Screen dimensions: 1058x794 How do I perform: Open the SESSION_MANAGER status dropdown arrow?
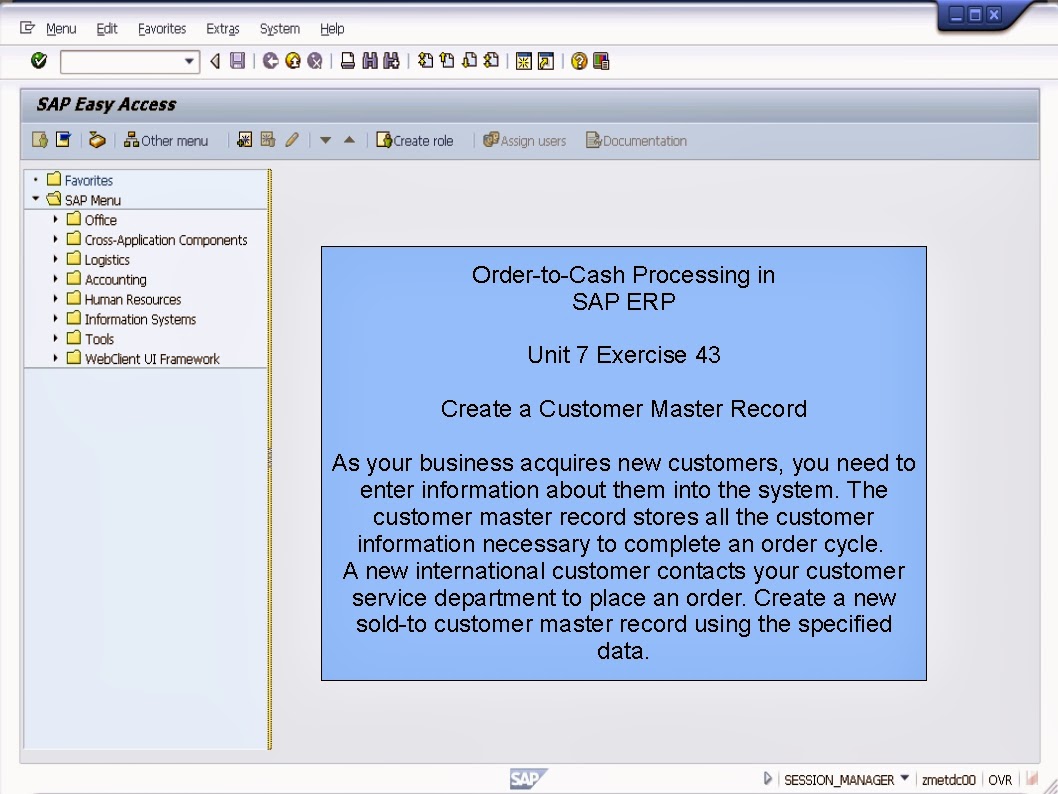904,778
